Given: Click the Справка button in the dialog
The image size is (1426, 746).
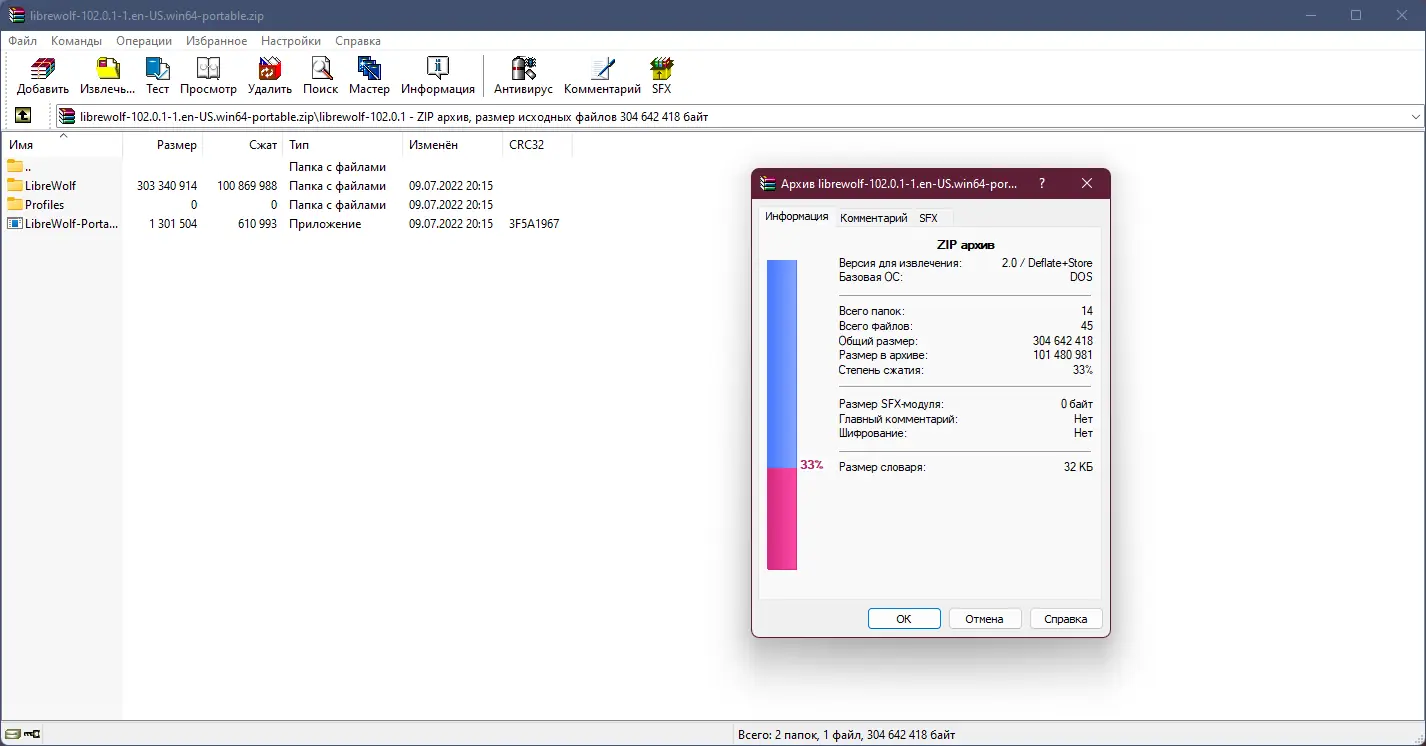Looking at the screenshot, I should pyautogui.click(x=1066, y=619).
